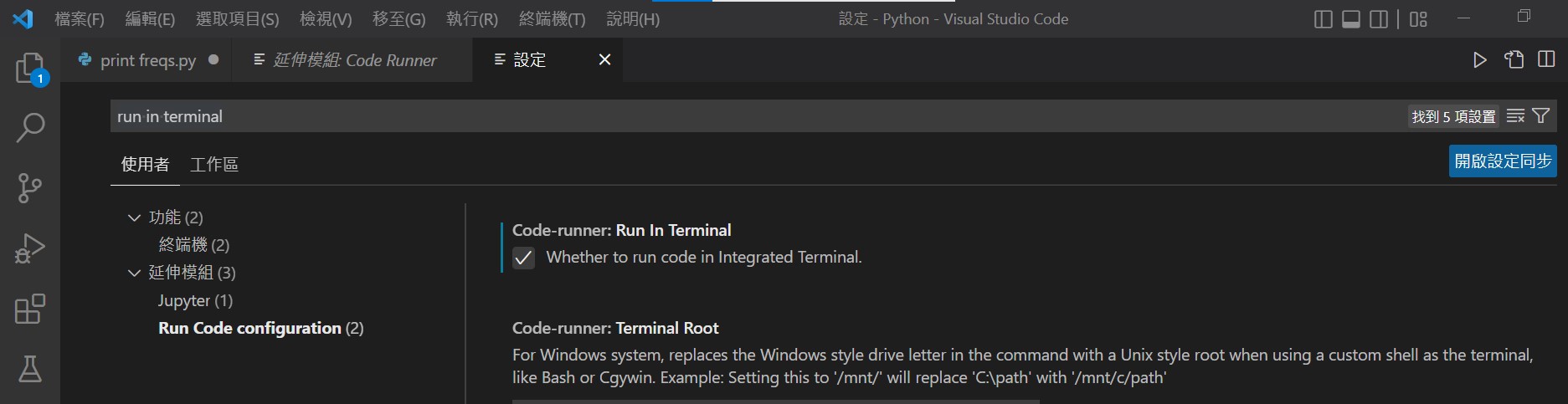Screen dimensions: 1568x404
Task: Toggle the primary side bar layout icon
Action: point(1324,19)
